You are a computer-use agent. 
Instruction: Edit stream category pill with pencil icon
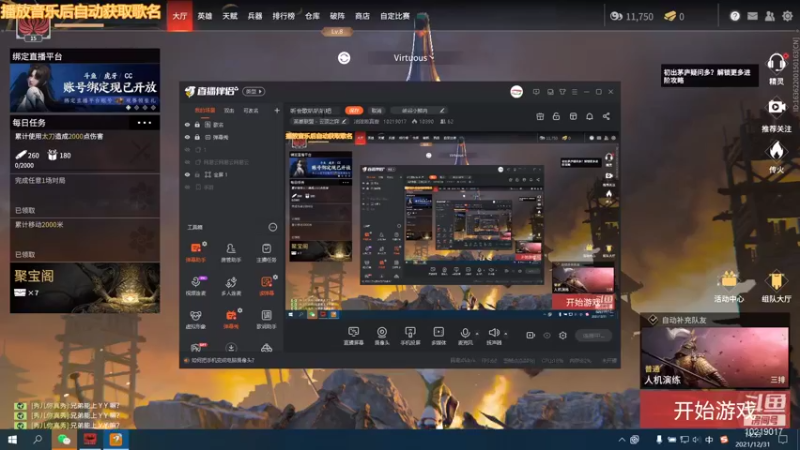pos(320,121)
